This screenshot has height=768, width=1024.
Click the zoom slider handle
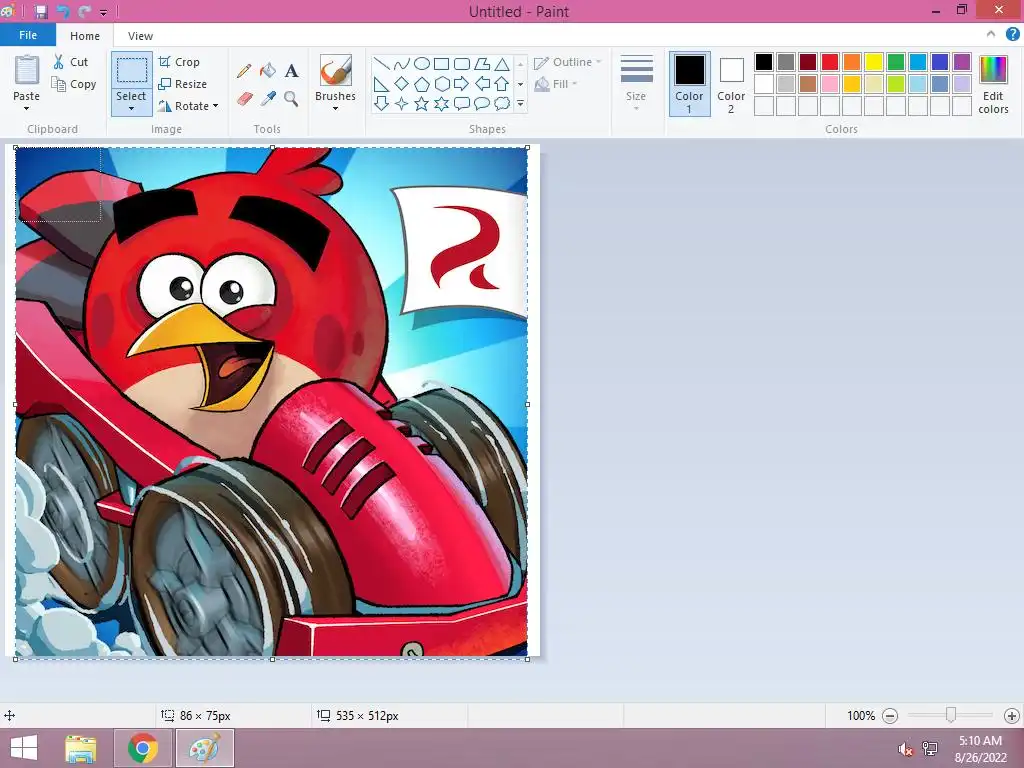951,715
